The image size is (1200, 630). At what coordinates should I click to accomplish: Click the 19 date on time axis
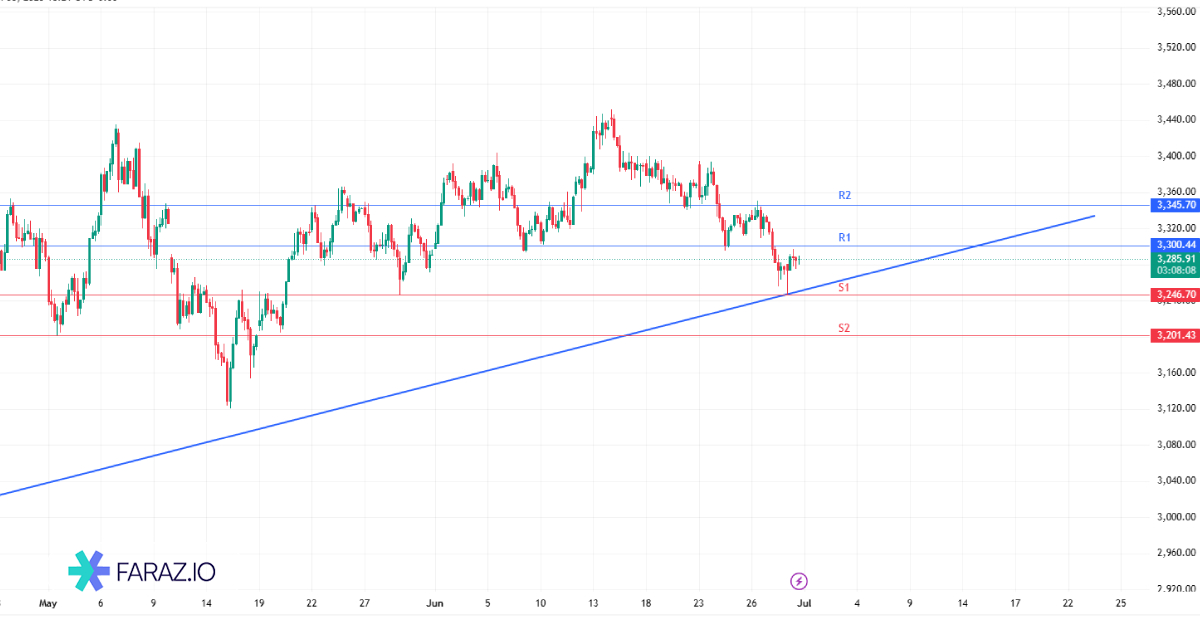[259, 604]
